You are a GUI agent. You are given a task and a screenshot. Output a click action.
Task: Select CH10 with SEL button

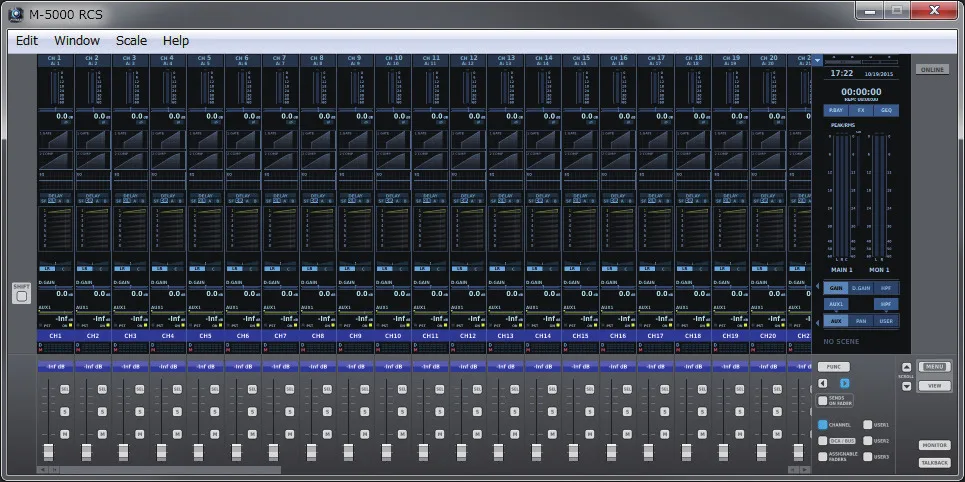point(402,389)
